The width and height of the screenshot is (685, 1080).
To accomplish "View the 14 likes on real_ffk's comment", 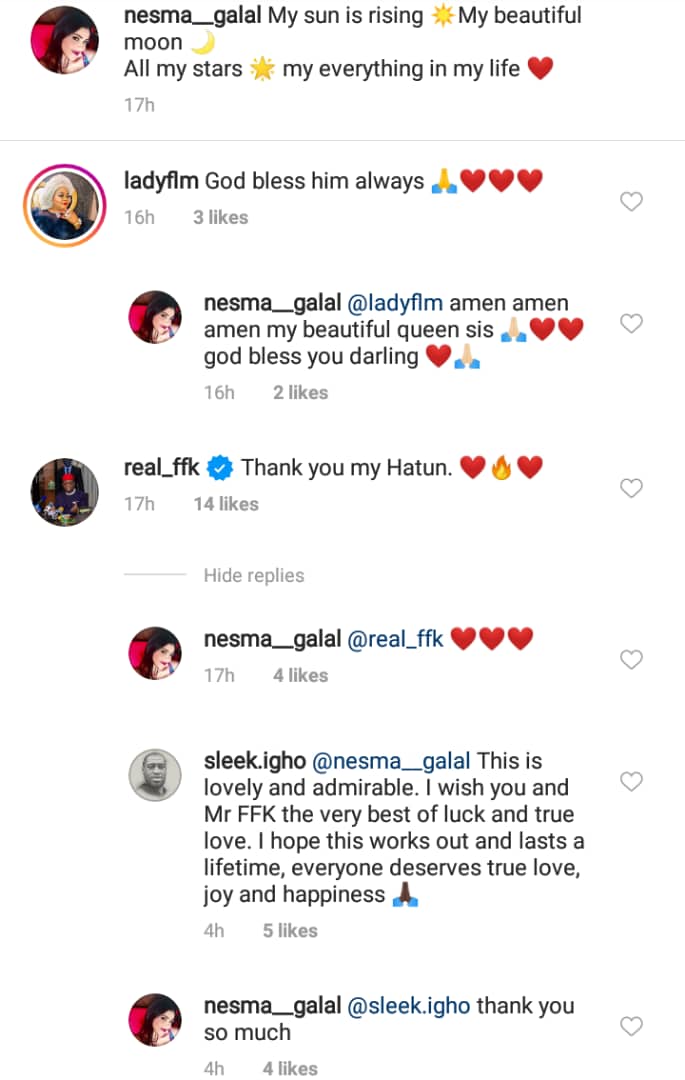I will point(226,504).
